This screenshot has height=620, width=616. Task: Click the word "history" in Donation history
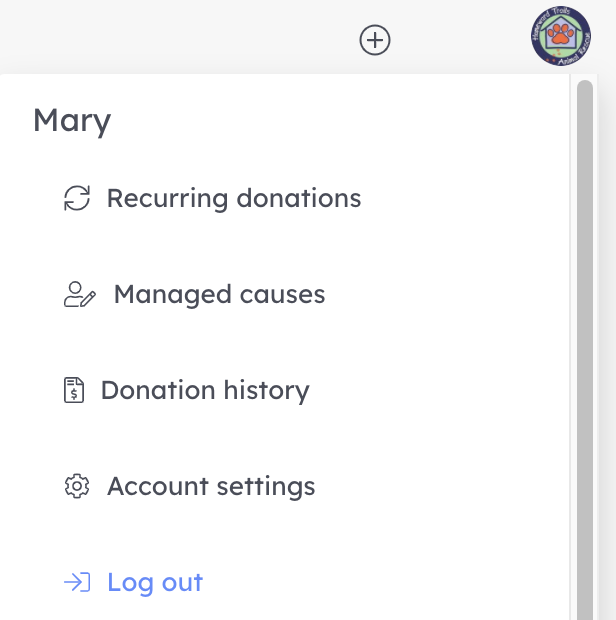click(266, 391)
